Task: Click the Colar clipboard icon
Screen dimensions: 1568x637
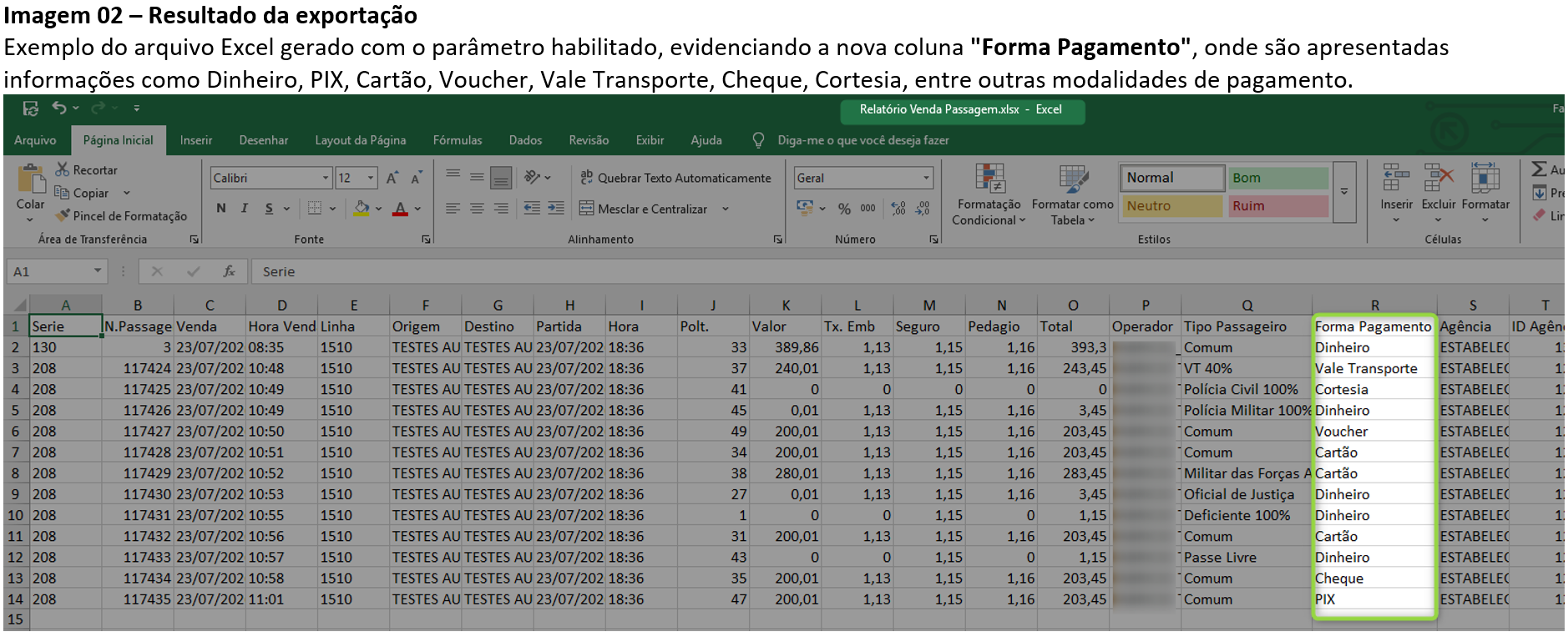Action: [x=31, y=178]
